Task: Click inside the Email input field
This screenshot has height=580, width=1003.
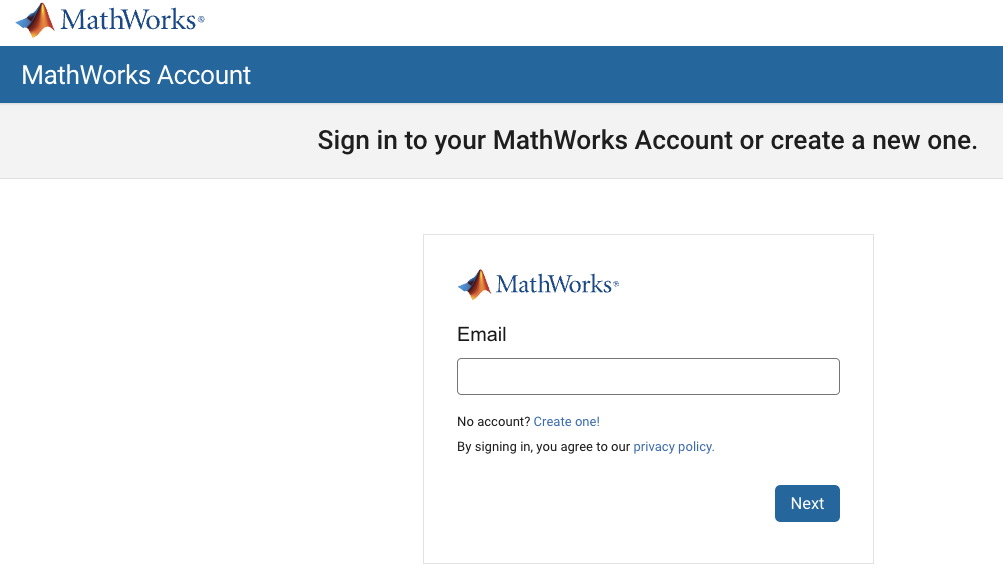Action: click(x=648, y=376)
